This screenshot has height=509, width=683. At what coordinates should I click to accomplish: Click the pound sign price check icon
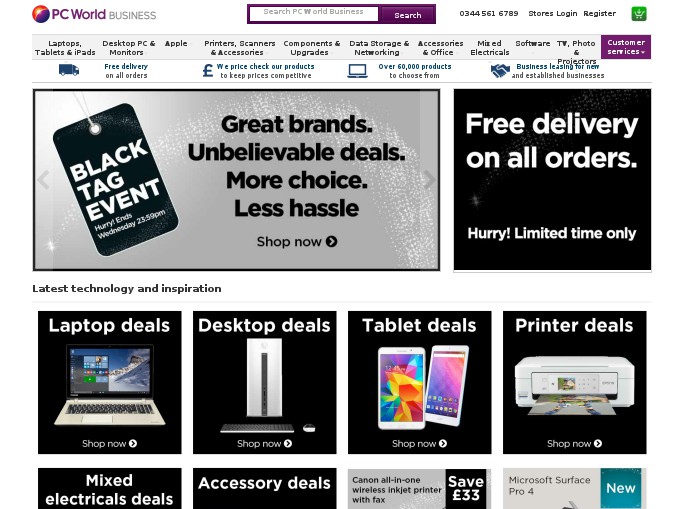coord(208,71)
